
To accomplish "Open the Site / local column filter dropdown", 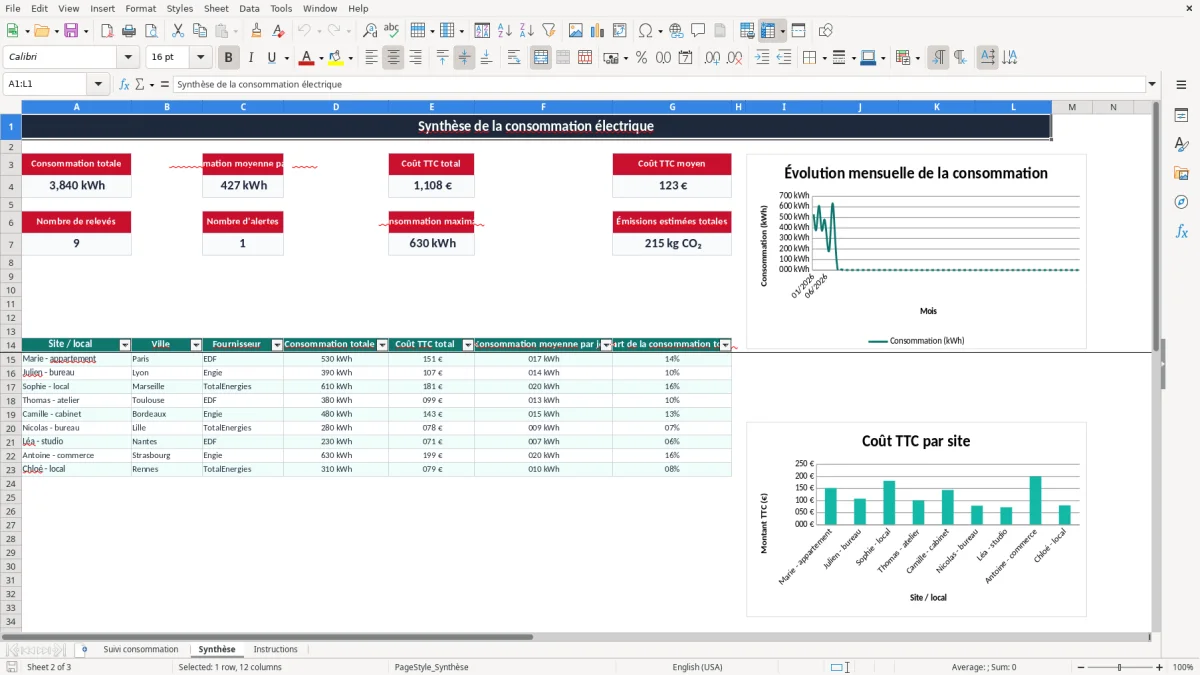I will pyautogui.click(x=125, y=345).
